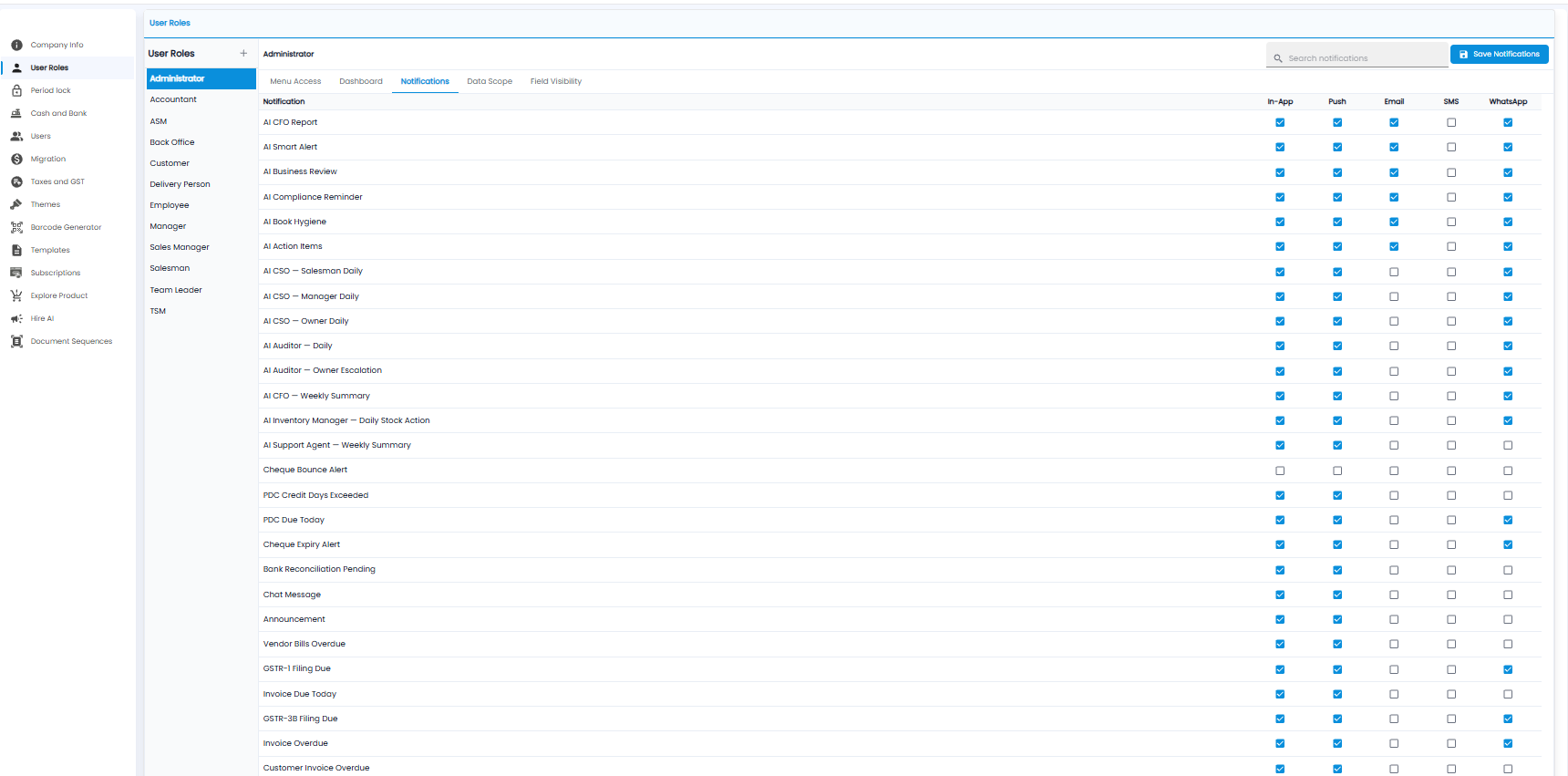
Task: Uncheck In-App for AI CFO Report
Action: (1280, 122)
